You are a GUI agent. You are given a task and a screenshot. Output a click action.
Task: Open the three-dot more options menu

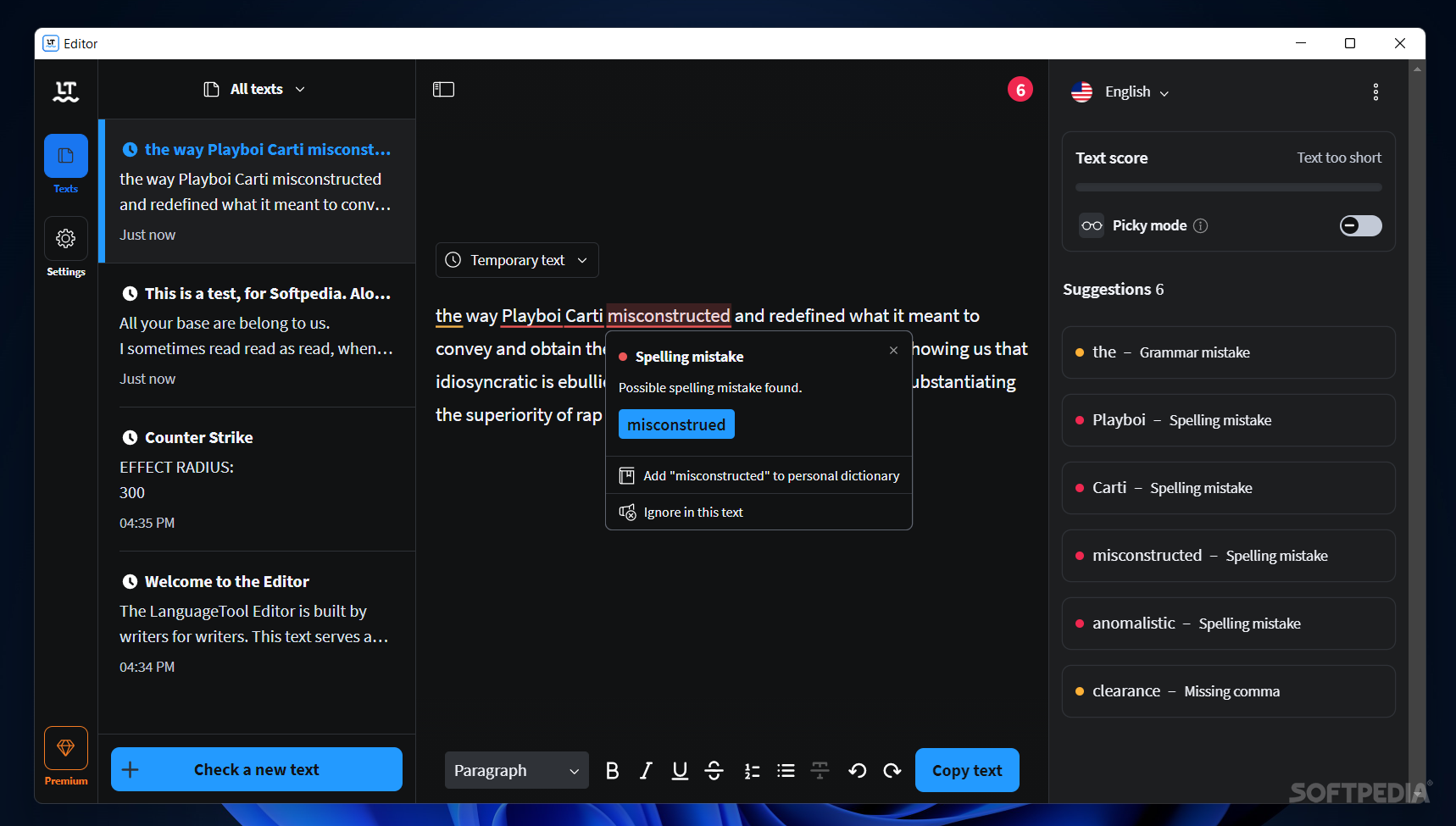click(1375, 91)
